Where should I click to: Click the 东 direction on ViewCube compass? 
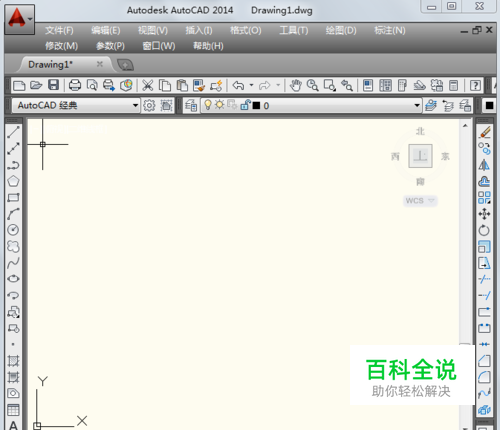point(445,156)
